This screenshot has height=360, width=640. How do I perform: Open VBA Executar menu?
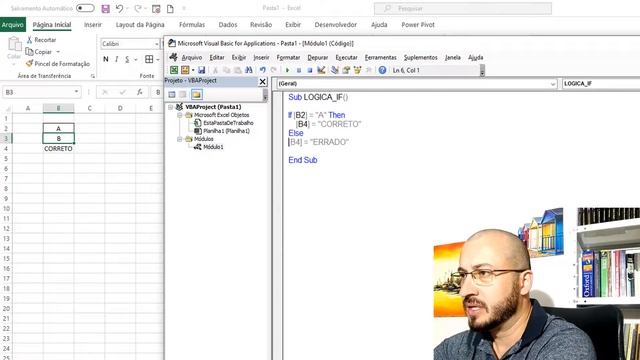click(346, 58)
